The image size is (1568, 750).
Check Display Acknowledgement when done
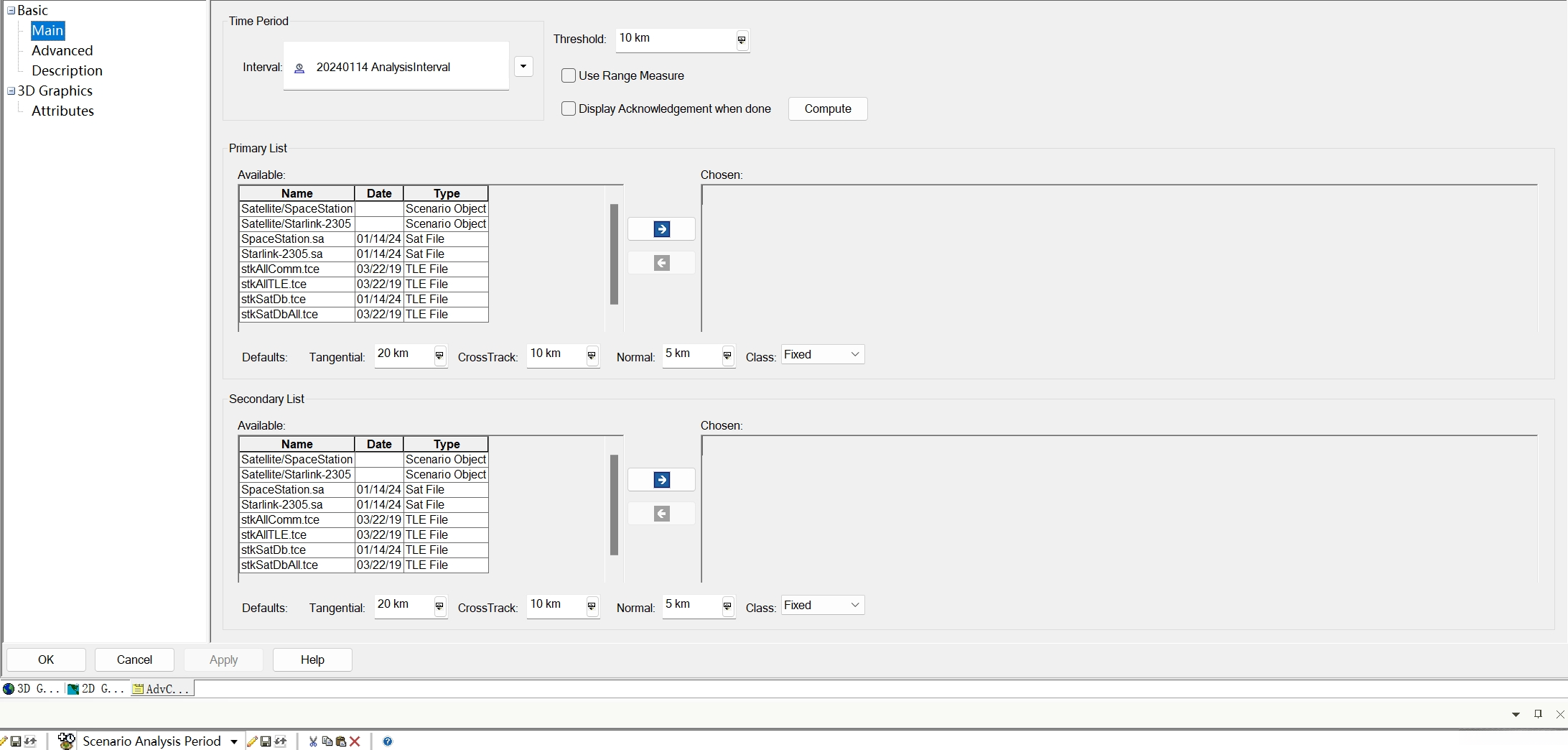click(x=569, y=108)
